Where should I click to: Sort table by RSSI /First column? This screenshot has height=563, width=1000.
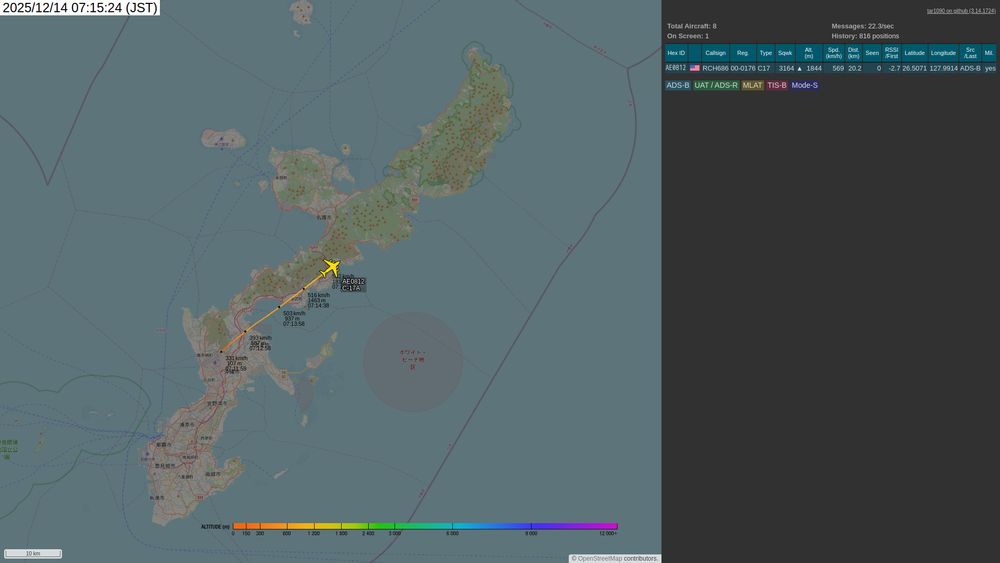pos(892,53)
